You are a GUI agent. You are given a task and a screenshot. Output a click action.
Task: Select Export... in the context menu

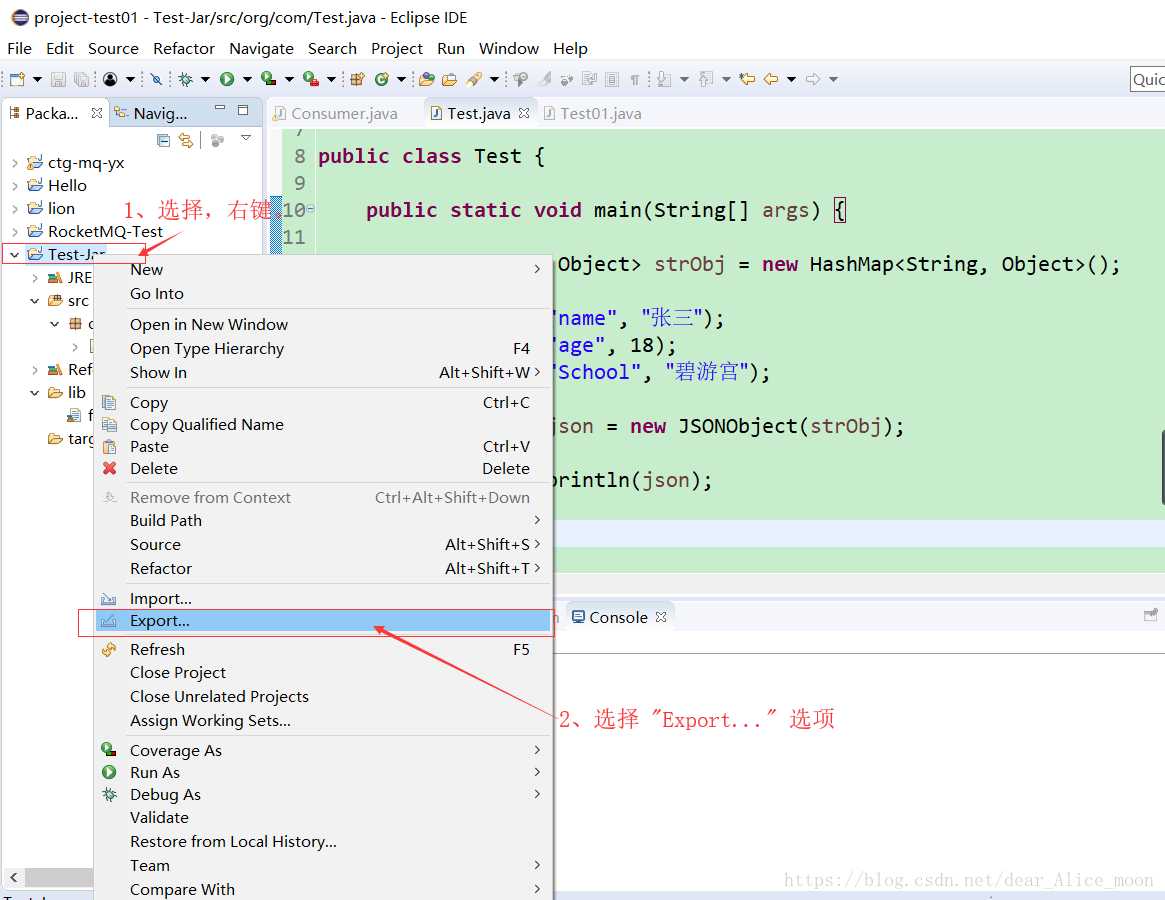coord(325,621)
